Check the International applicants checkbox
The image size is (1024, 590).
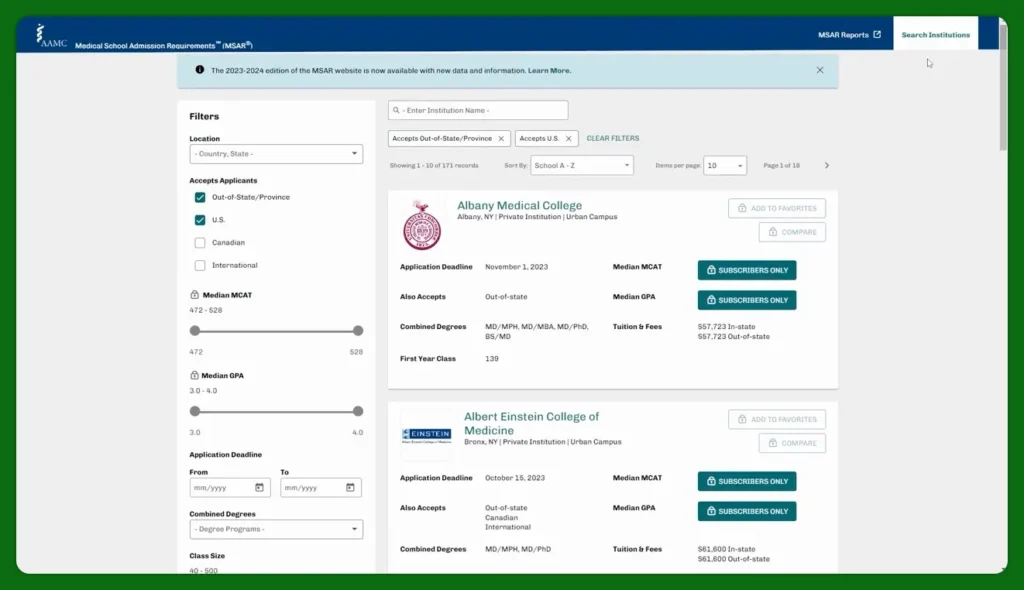(x=200, y=265)
